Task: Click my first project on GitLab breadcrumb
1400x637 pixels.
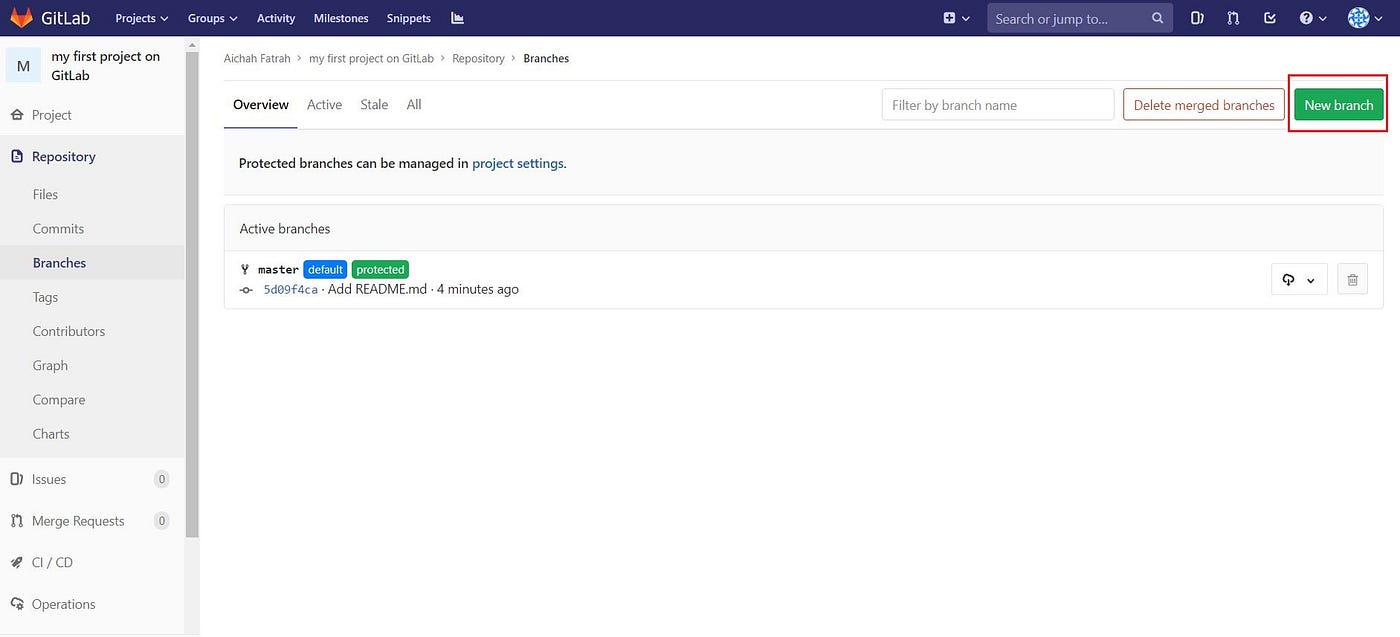Action: point(371,59)
